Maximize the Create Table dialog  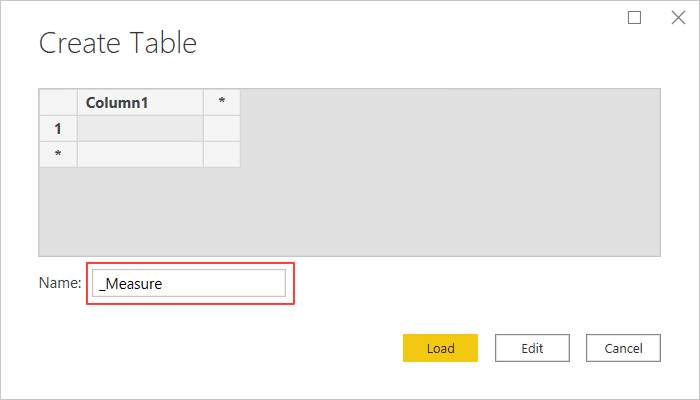(x=634, y=17)
